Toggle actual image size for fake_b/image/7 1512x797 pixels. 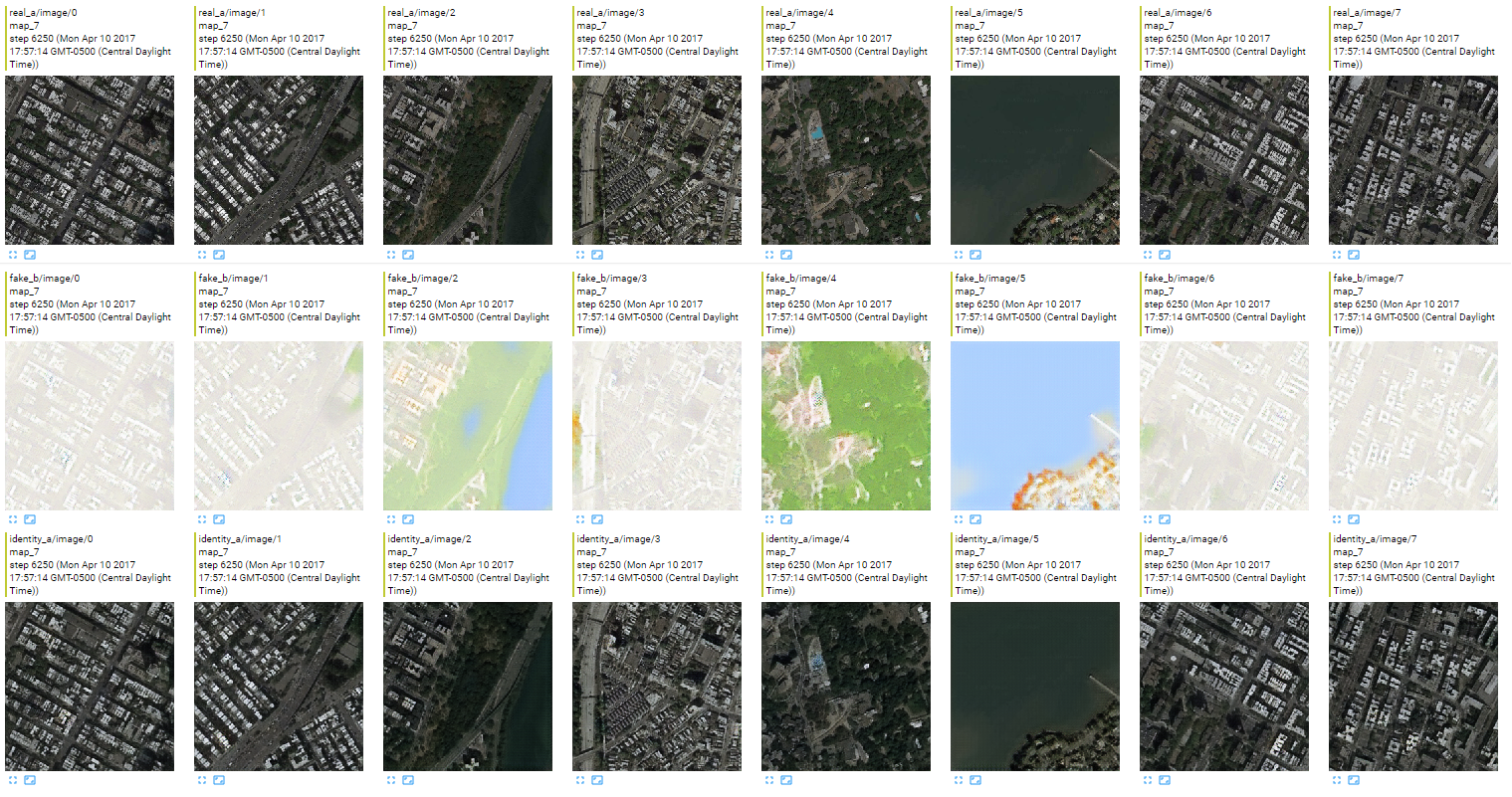[x=1353, y=519]
